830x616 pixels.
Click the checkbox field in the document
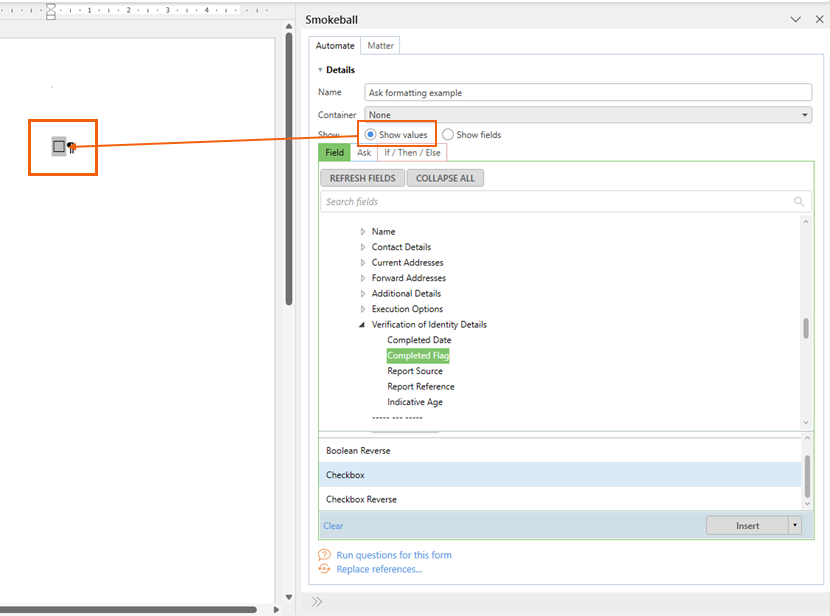click(x=59, y=147)
